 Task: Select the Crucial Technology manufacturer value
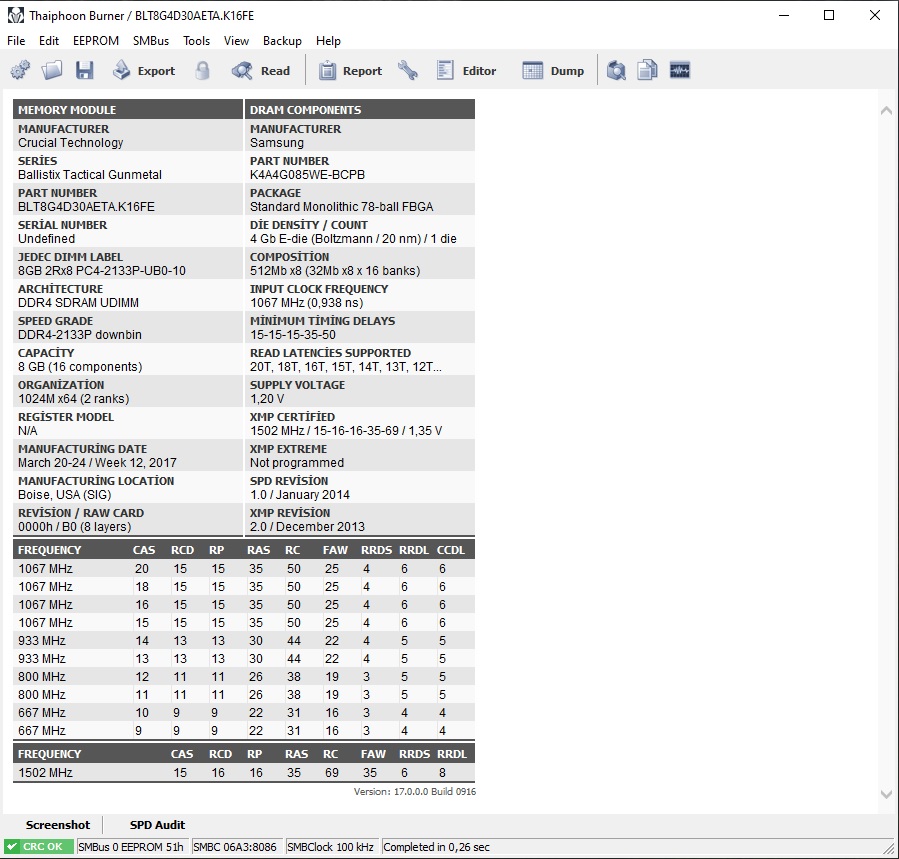71,143
